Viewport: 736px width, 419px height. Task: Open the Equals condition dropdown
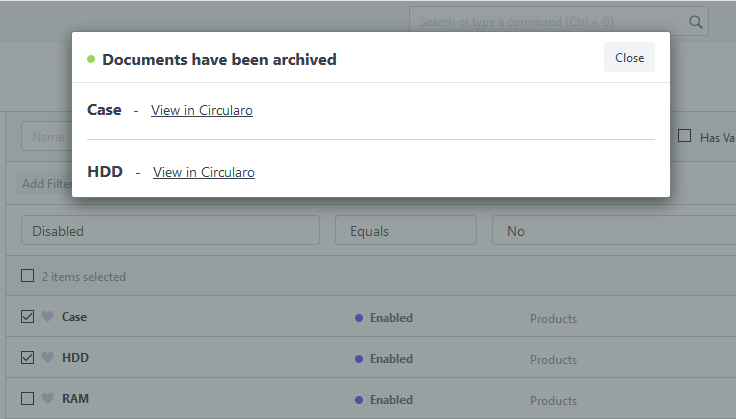pyautogui.click(x=406, y=230)
